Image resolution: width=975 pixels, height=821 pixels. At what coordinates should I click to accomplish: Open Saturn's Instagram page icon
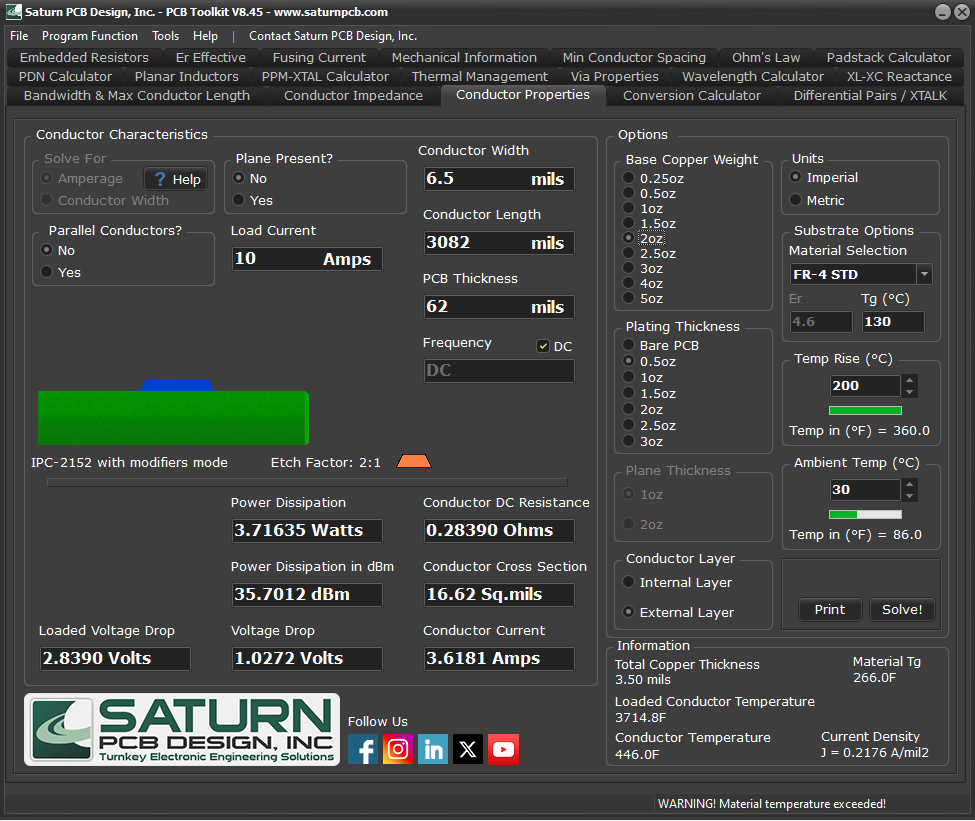pyautogui.click(x=398, y=749)
